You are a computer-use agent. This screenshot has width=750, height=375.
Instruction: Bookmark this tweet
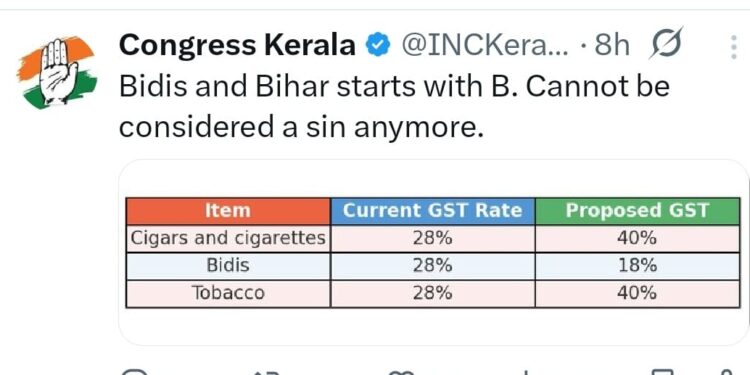pos(664,372)
